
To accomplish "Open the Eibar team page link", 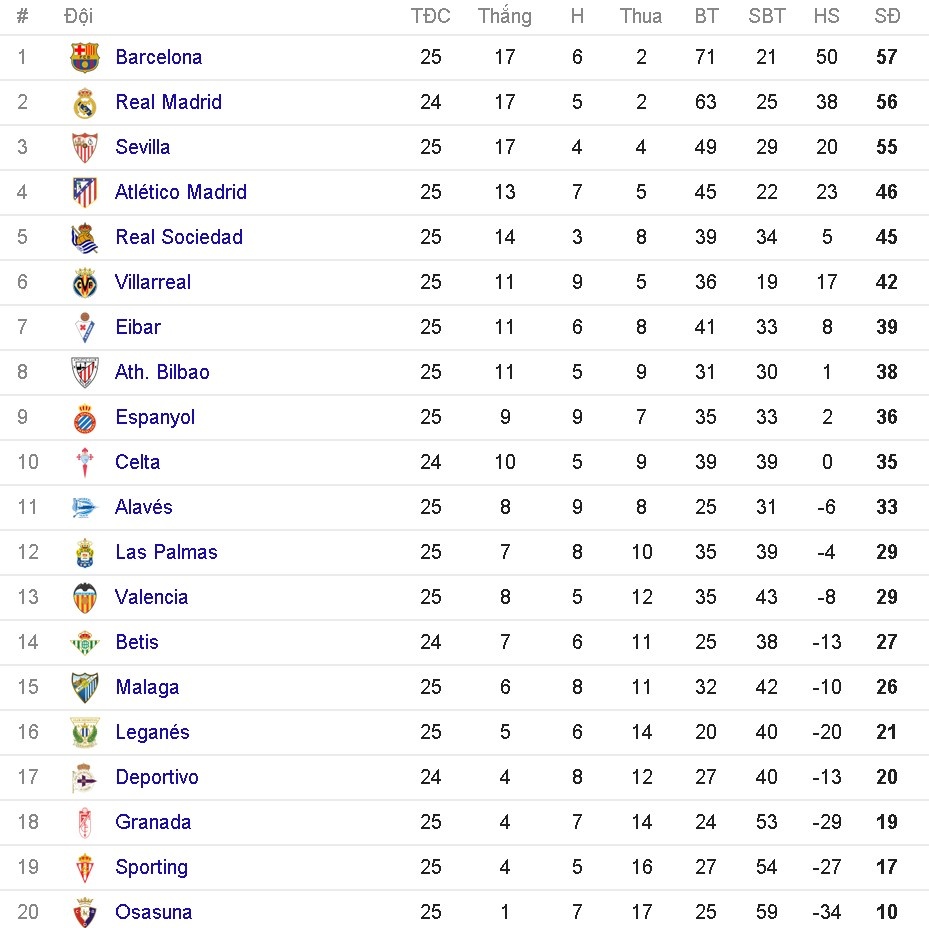I will coord(138,327).
